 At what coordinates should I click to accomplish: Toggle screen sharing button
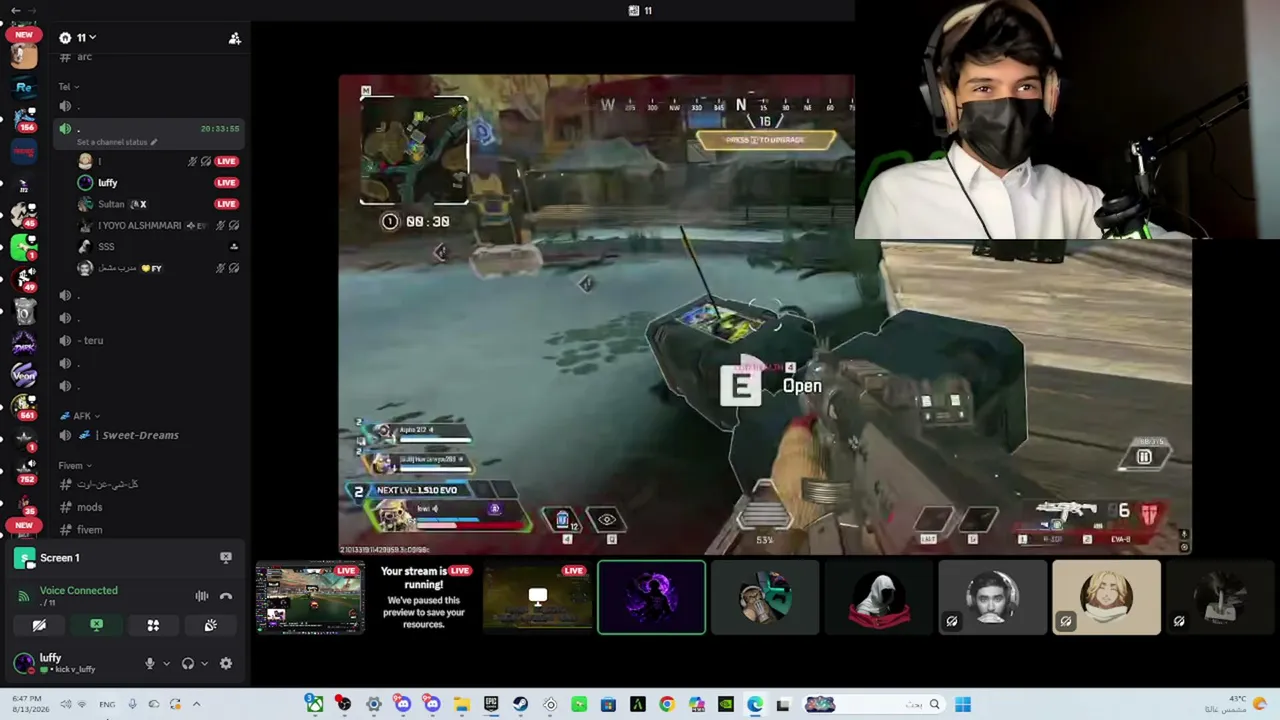point(96,625)
